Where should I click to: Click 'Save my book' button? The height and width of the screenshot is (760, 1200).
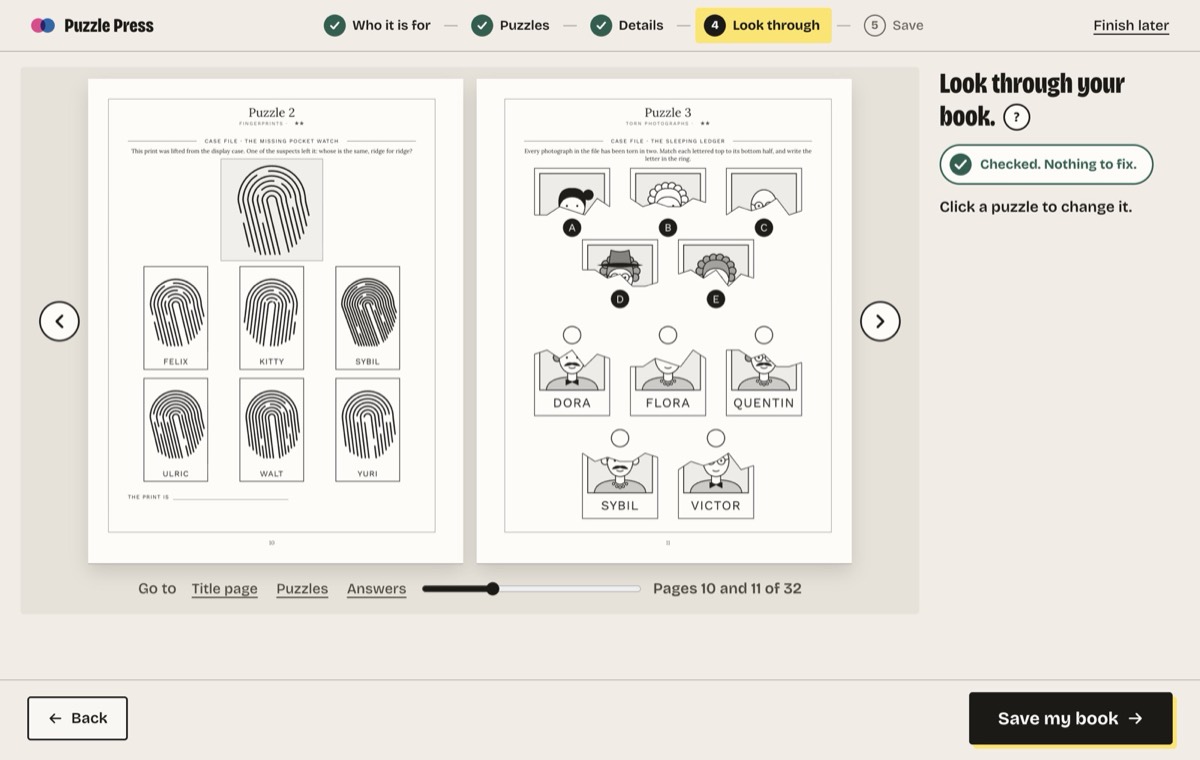(x=1070, y=718)
